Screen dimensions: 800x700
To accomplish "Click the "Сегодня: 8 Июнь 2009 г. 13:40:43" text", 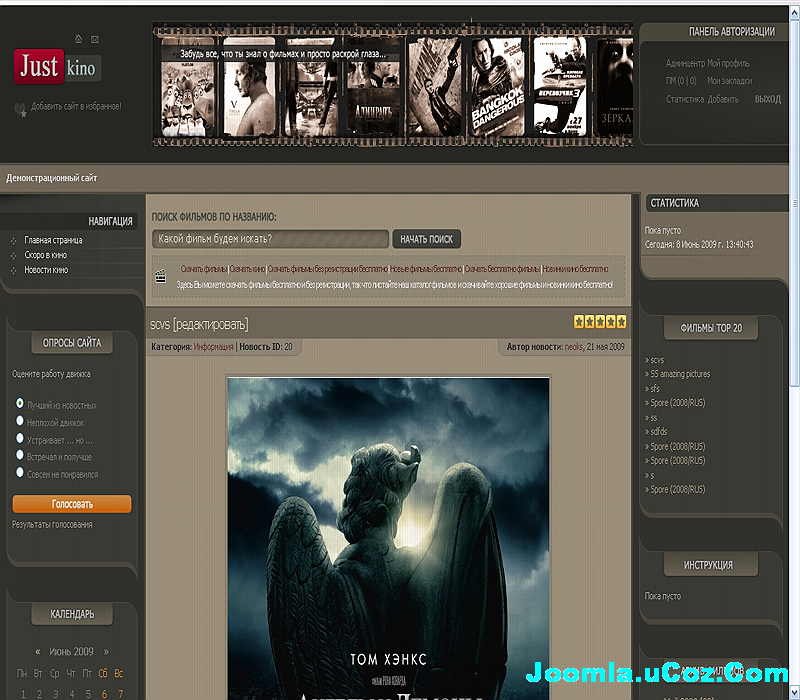I will 699,244.
